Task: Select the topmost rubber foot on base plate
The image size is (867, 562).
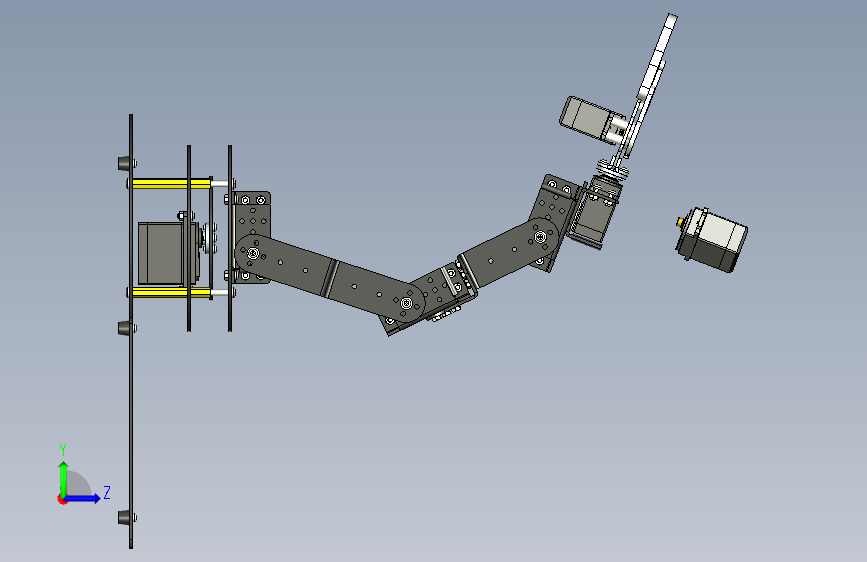Action: point(124,163)
